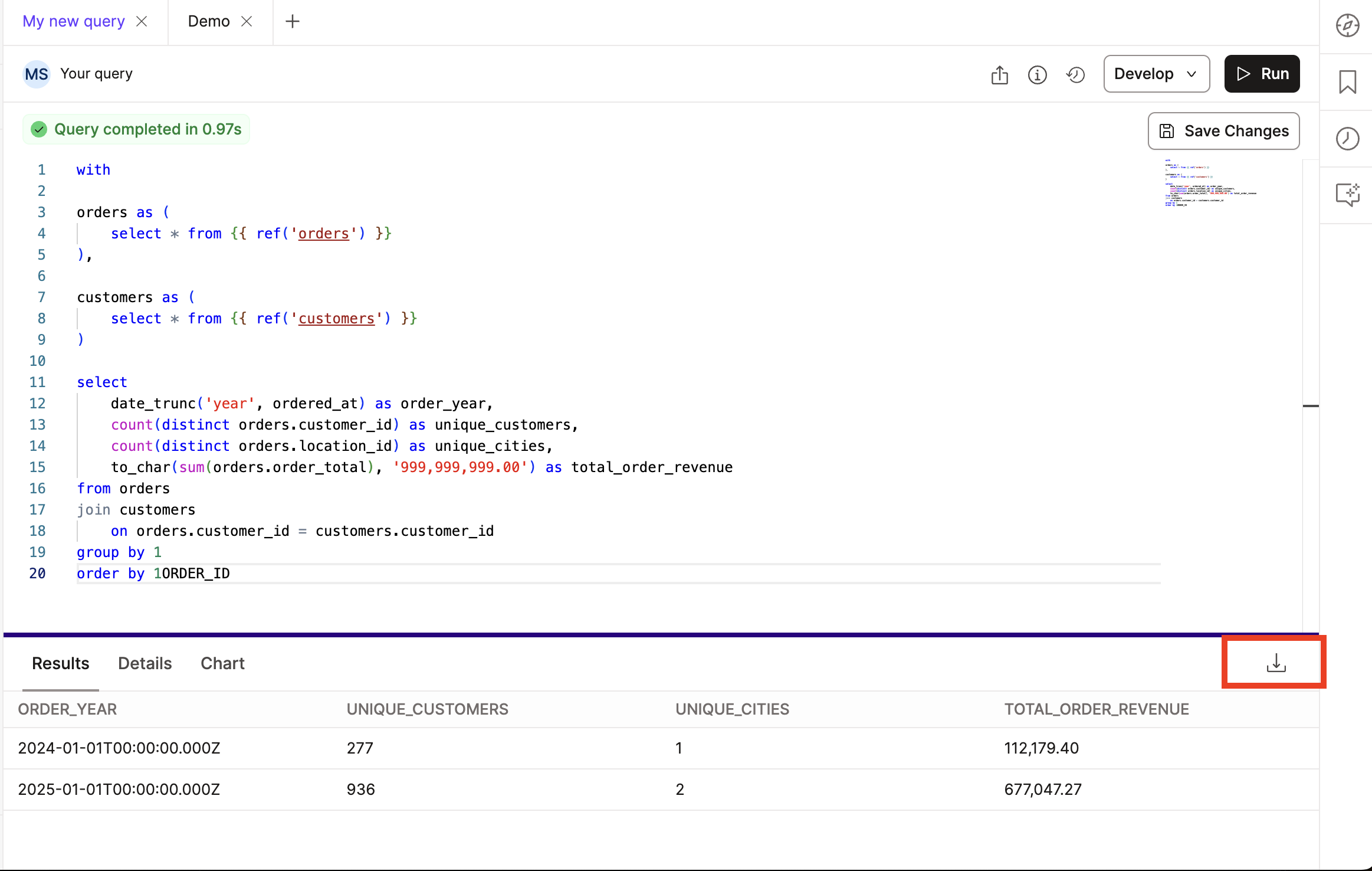Viewport: 1372px width, 871px height.
Task: Close the My new query tab
Action: pos(142,21)
